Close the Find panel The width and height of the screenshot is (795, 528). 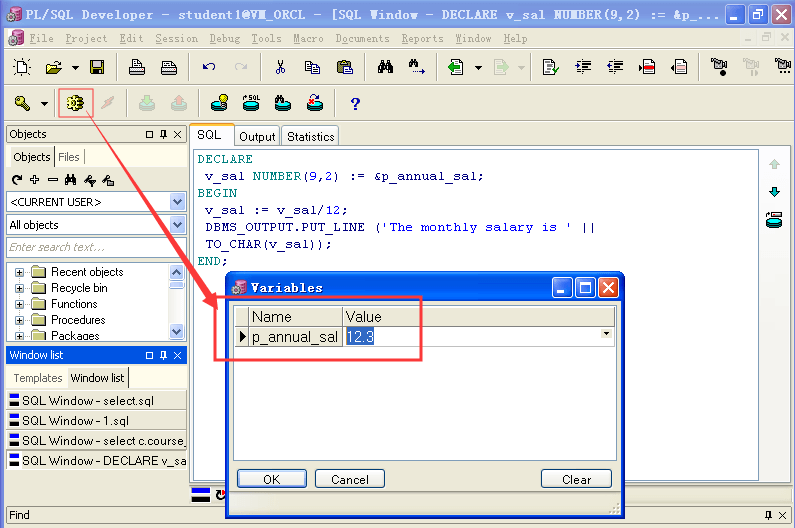pos(782,515)
